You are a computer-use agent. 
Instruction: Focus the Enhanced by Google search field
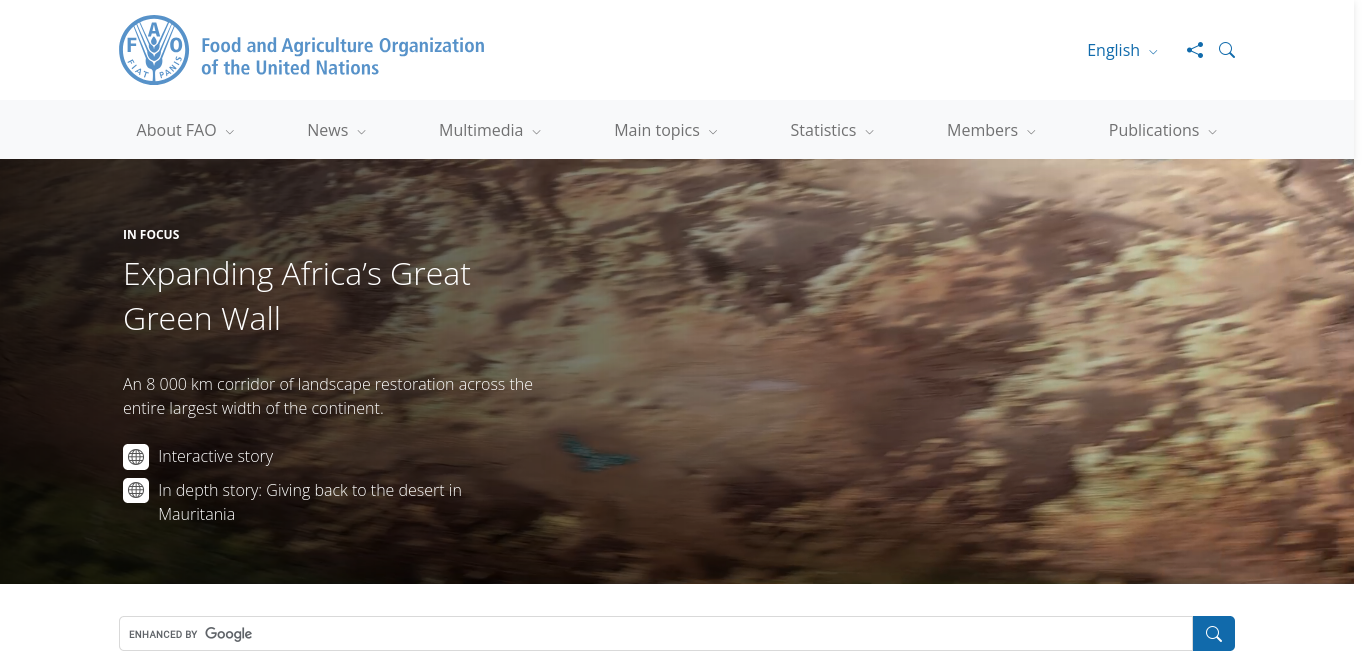(656, 634)
